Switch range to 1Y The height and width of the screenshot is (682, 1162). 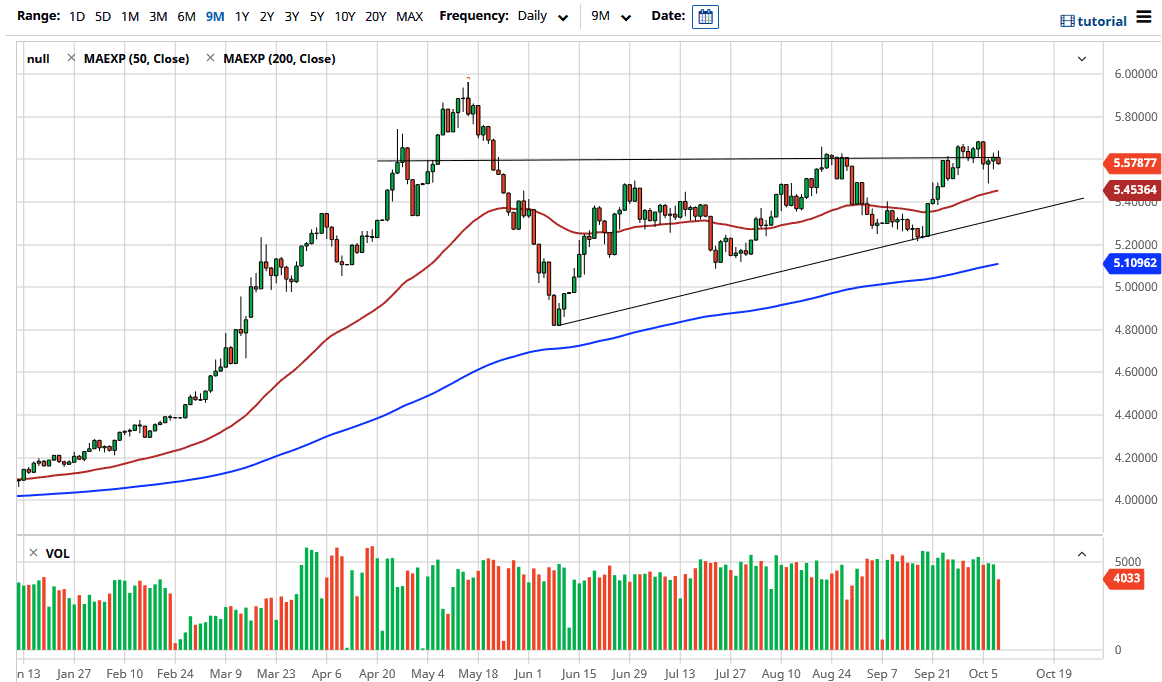point(242,17)
